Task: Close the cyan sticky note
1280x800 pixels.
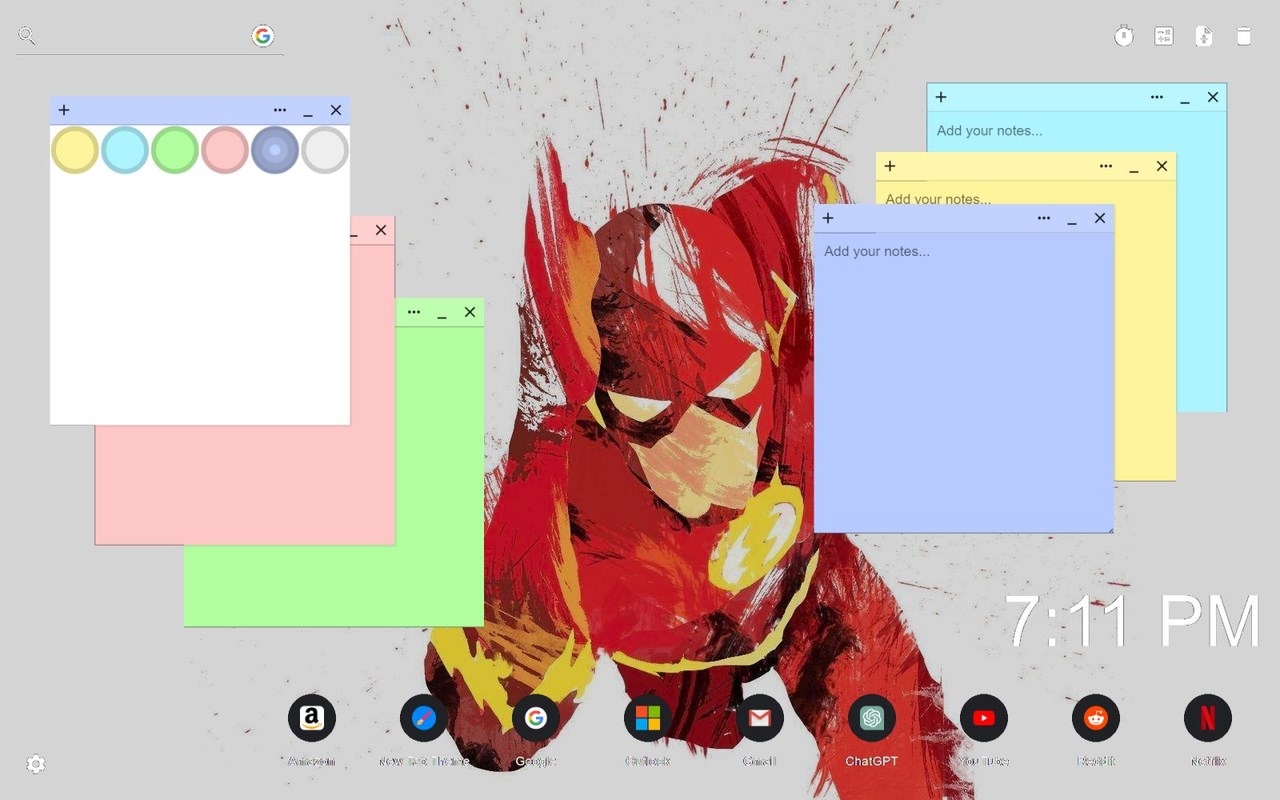Action: [x=1213, y=97]
